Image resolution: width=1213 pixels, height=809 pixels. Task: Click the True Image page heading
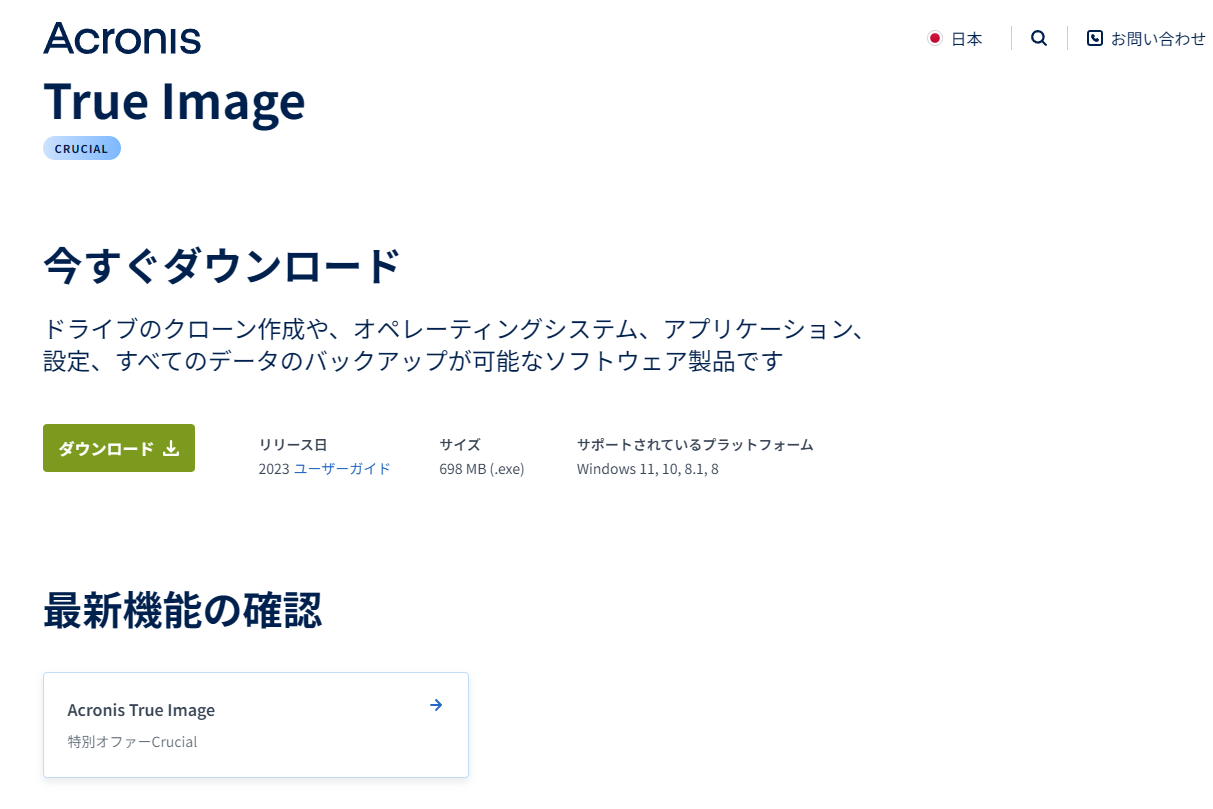pos(174,101)
